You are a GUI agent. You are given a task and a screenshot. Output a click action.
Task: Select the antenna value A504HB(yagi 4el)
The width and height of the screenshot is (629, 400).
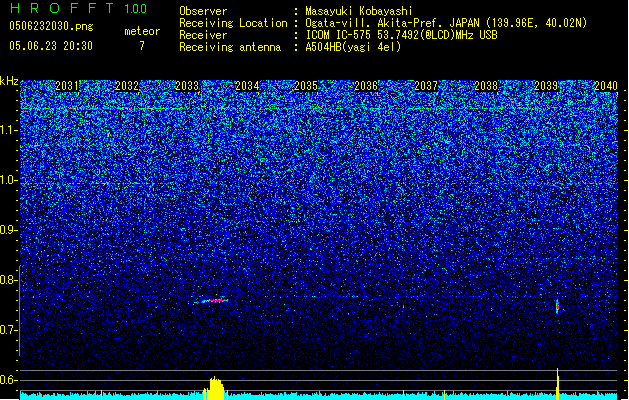click(x=353, y=47)
